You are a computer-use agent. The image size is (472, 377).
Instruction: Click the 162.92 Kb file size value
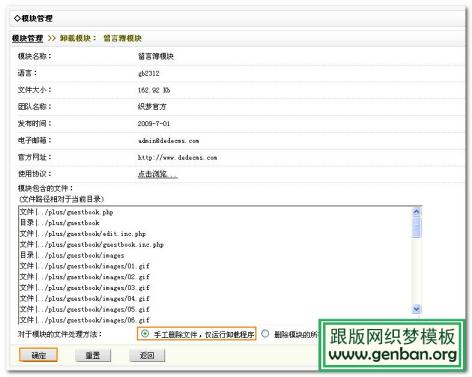coord(154,90)
